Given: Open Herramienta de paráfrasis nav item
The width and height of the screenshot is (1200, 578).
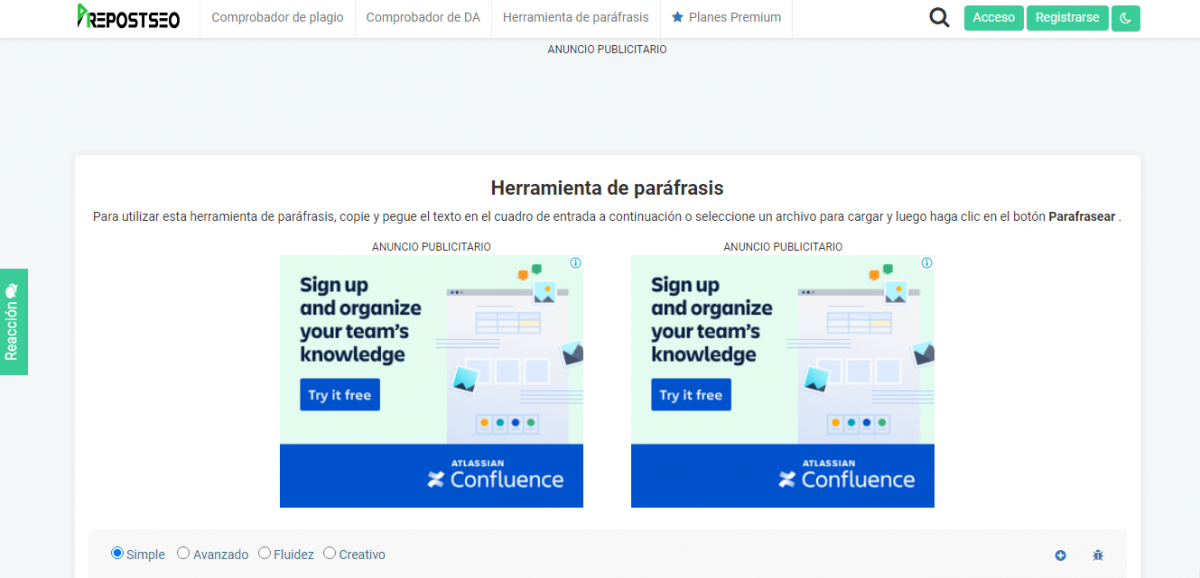Looking at the screenshot, I should pos(575,18).
